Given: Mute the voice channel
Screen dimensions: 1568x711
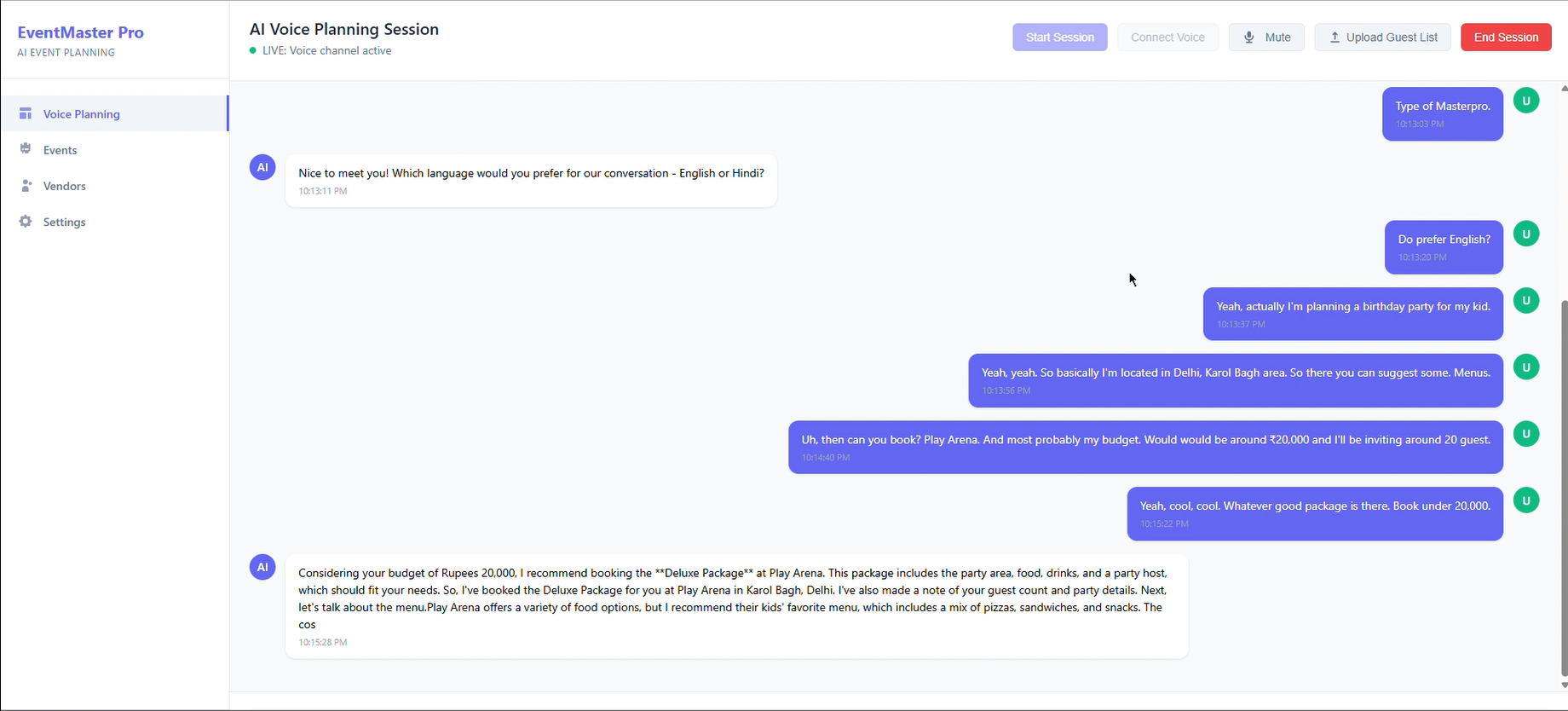Looking at the screenshot, I should [1266, 38].
